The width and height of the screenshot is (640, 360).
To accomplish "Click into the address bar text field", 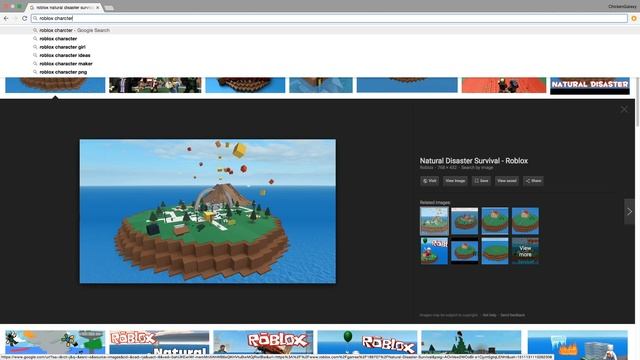I will (329, 18).
